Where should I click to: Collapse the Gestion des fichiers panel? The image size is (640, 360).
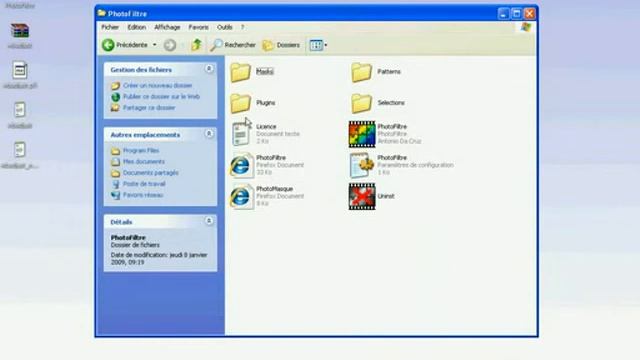(209, 69)
